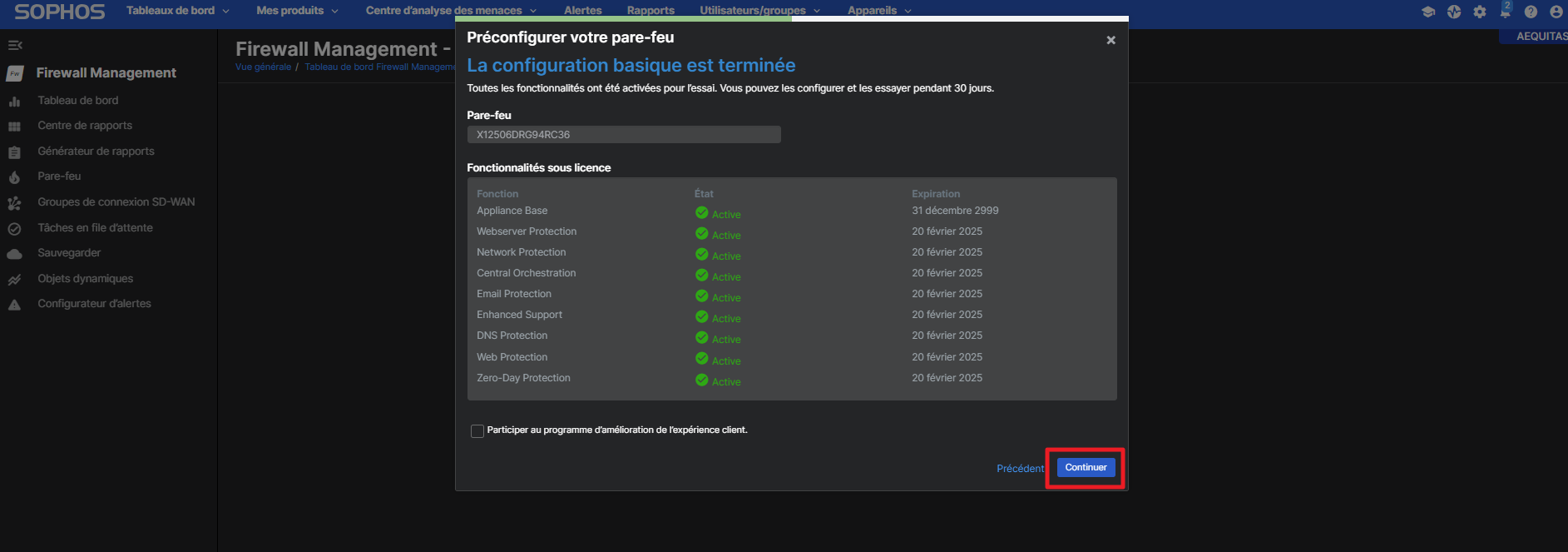This screenshot has height=552, width=1568.
Task: Click green check icon for DNS Protection
Action: [702, 338]
